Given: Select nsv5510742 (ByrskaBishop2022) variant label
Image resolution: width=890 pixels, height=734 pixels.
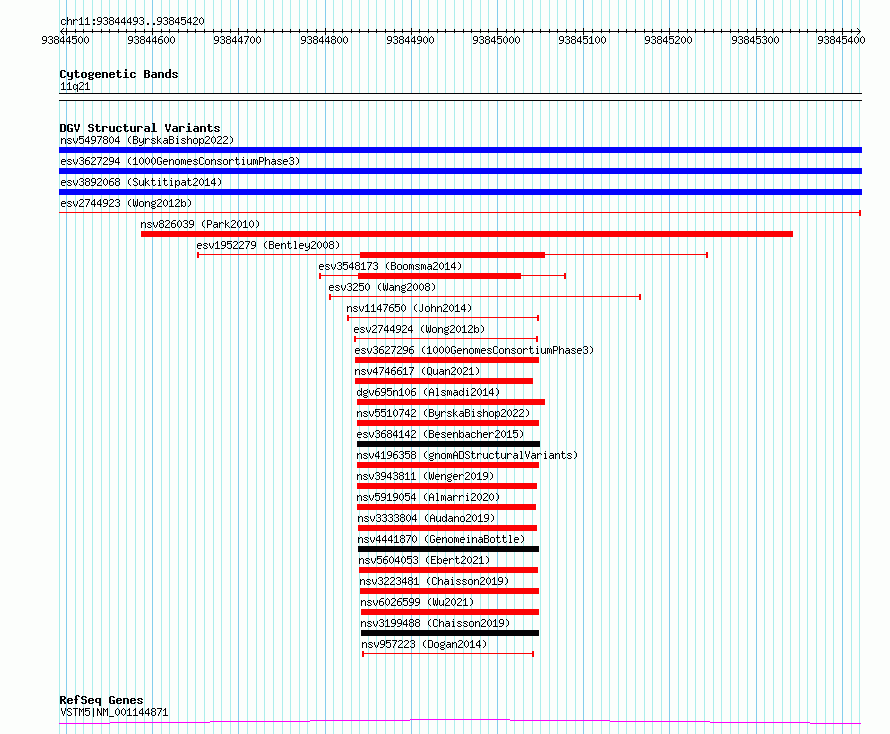Looking at the screenshot, I should pyautogui.click(x=443, y=413).
